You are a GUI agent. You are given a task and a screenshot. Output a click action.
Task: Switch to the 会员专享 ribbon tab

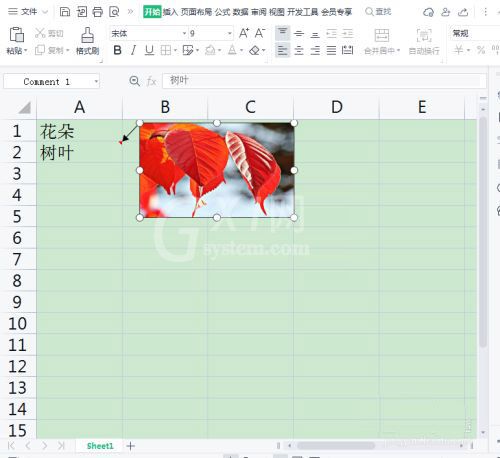coord(337,12)
